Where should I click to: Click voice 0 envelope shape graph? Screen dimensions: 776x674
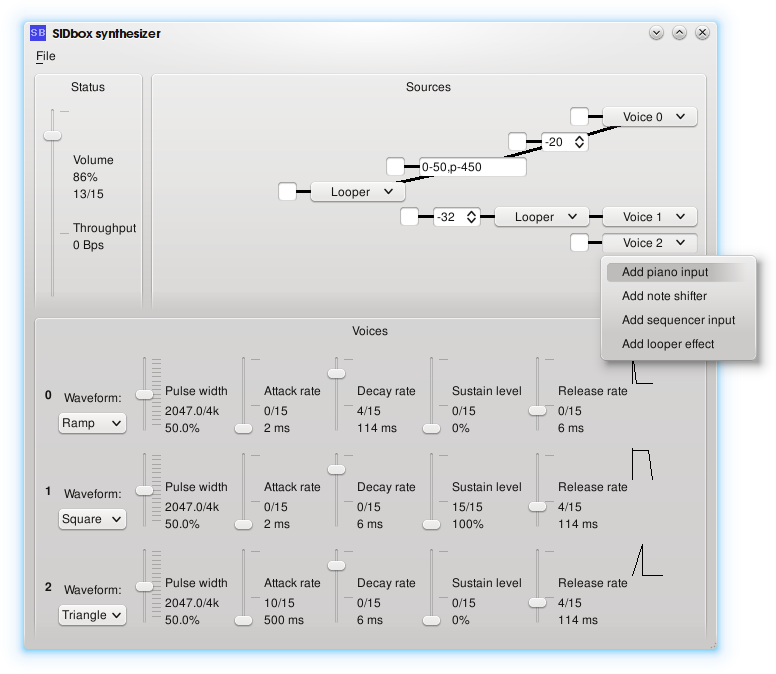coord(642,372)
